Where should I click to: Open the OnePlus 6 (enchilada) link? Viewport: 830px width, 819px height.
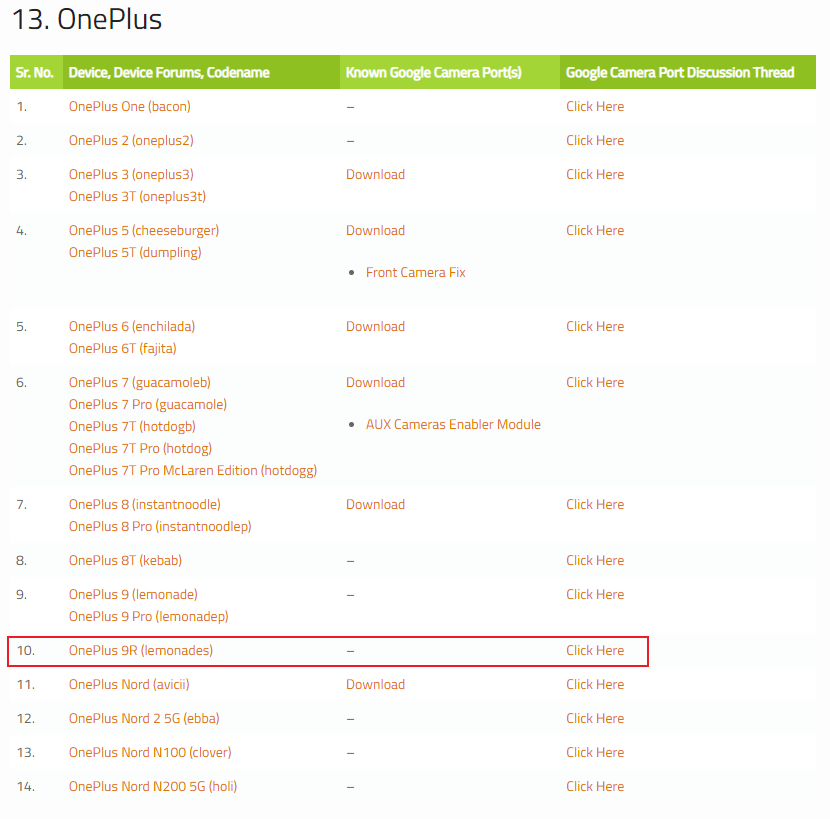[x=132, y=327]
